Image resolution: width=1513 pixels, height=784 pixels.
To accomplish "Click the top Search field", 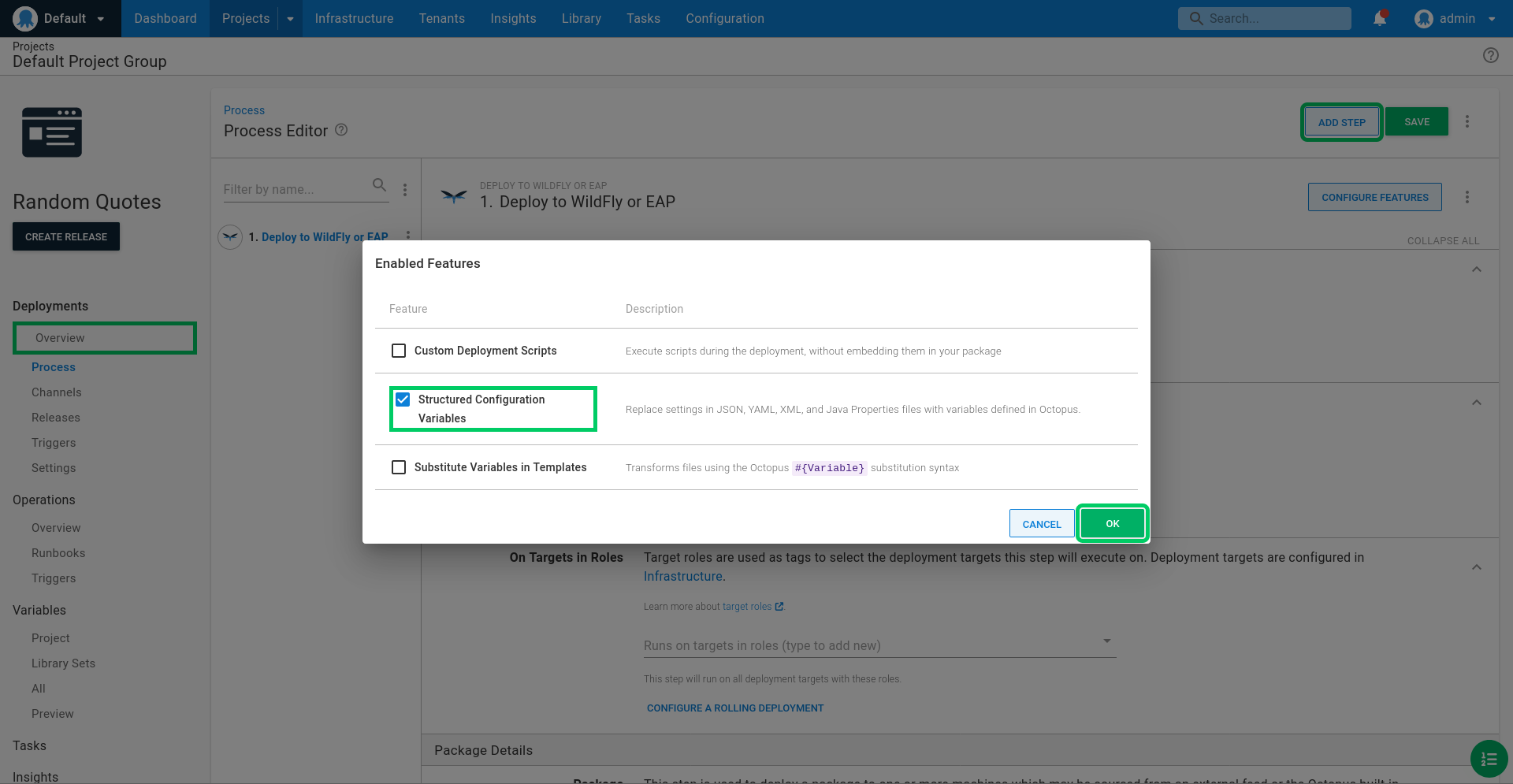I will (1264, 18).
